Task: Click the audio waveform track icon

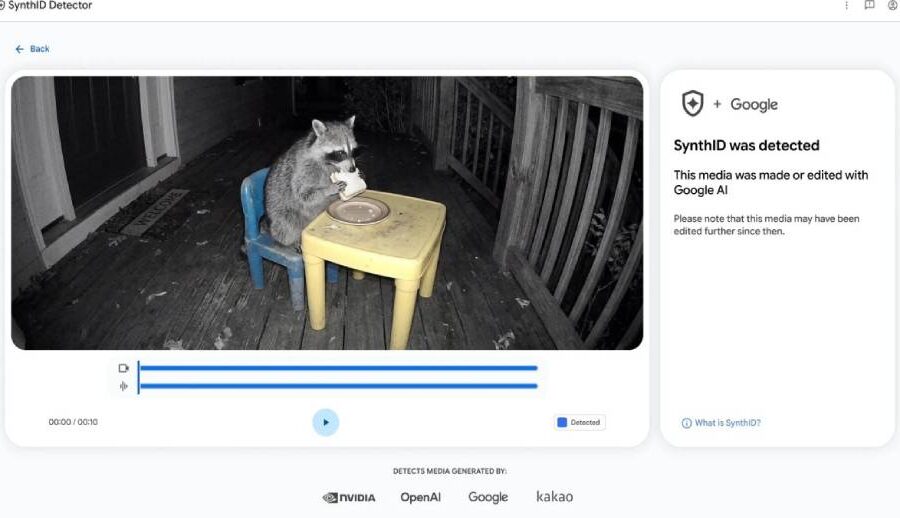Action: pyautogui.click(x=123, y=386)
